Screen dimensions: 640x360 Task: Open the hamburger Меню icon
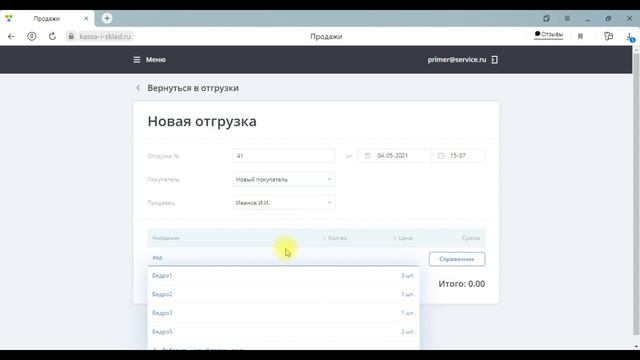click(137, 60)
